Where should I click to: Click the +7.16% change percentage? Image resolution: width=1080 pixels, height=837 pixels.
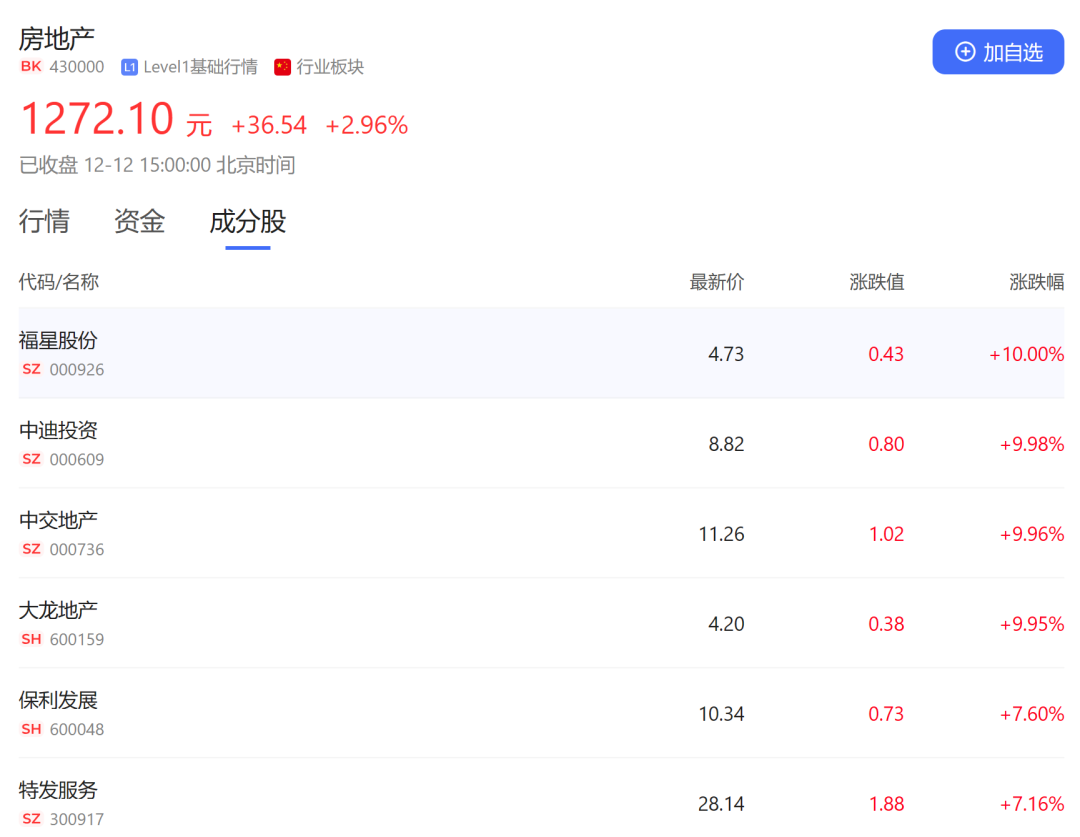pyautogui.click(x=1032, y=804)
